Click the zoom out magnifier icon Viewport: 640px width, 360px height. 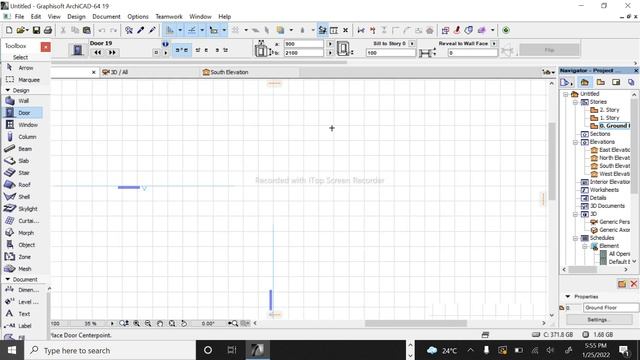tap(148, 323)
